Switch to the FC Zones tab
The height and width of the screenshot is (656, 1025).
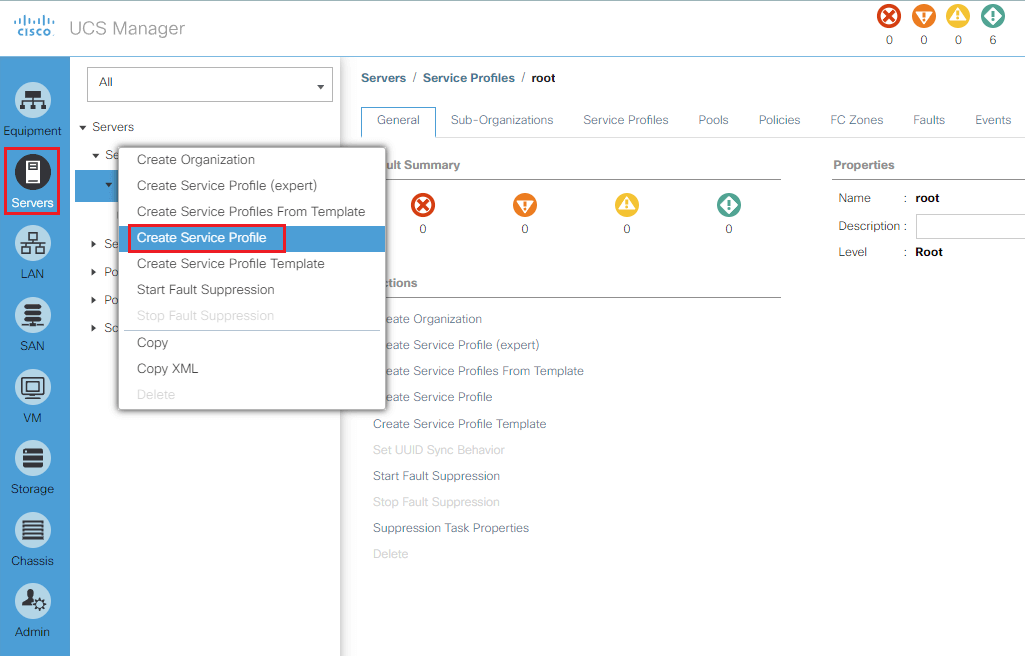(856, 120)
